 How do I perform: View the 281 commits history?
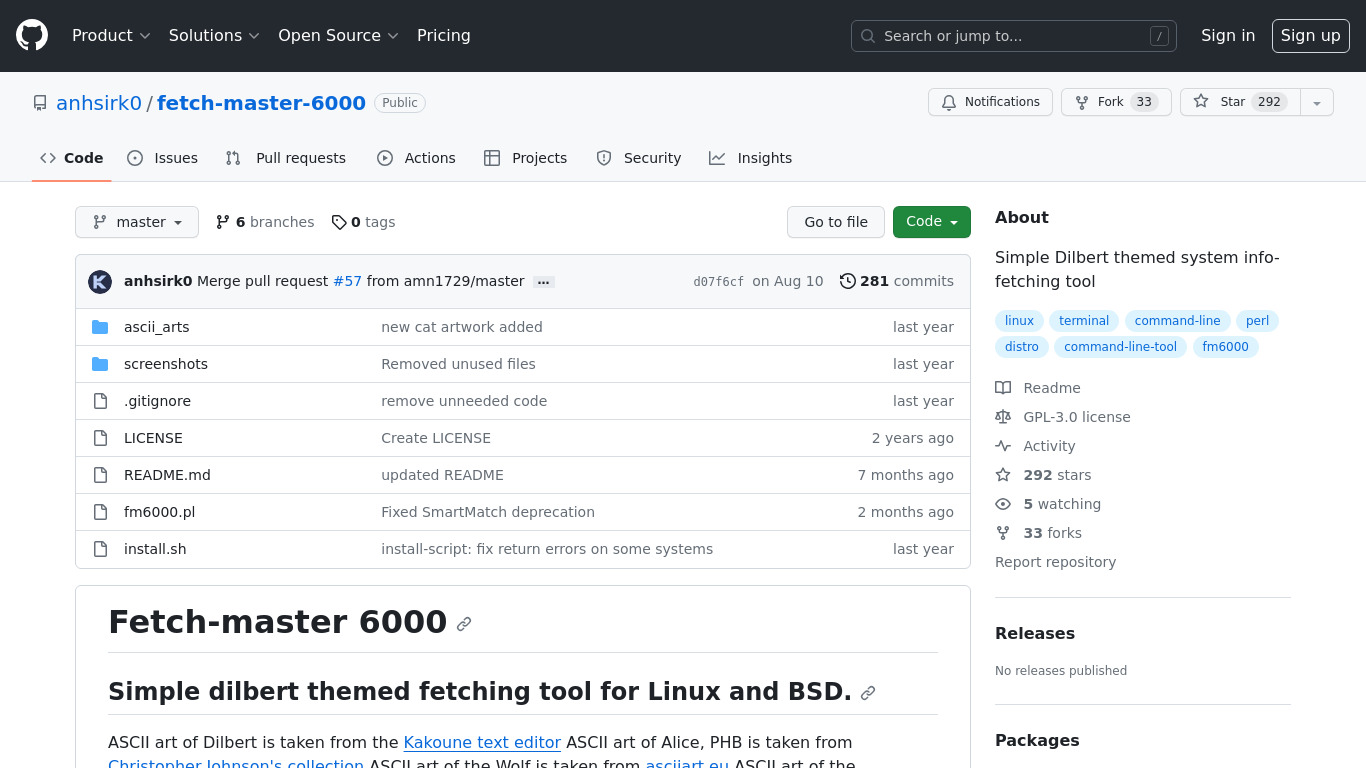click(897, 281)
